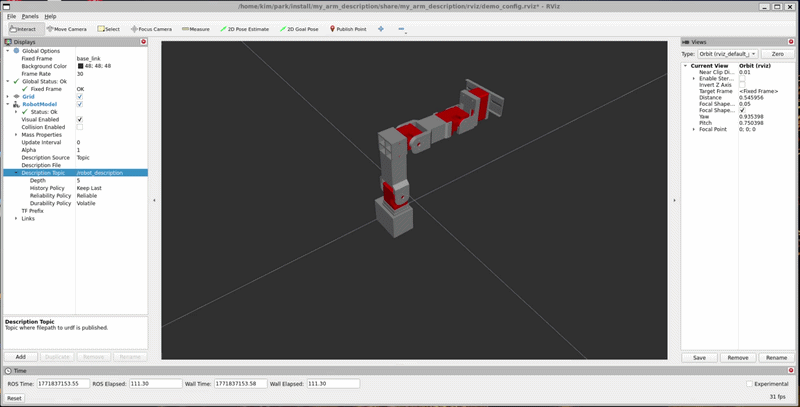The width and height of the screenshot is (800, 407).
Task: Check the Invert Z Axis checkbox
Action: [742, 85]
